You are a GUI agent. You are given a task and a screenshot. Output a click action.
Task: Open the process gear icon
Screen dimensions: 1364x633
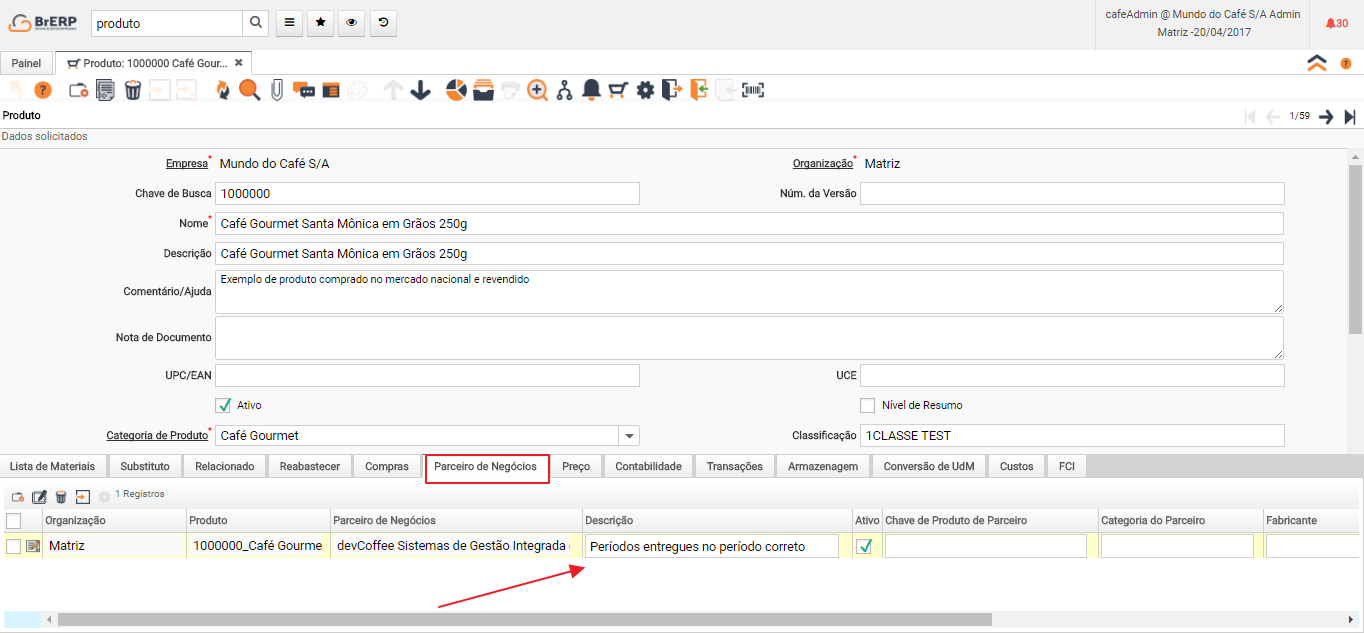pos(645,90)
